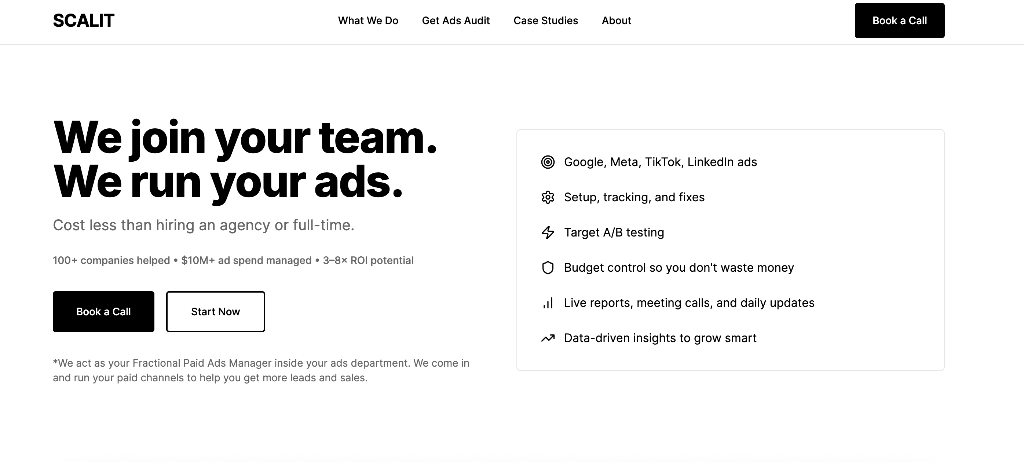Go to Get Ads Audit page
This screenshot has height=462, width=1024.
coord(456,20)
